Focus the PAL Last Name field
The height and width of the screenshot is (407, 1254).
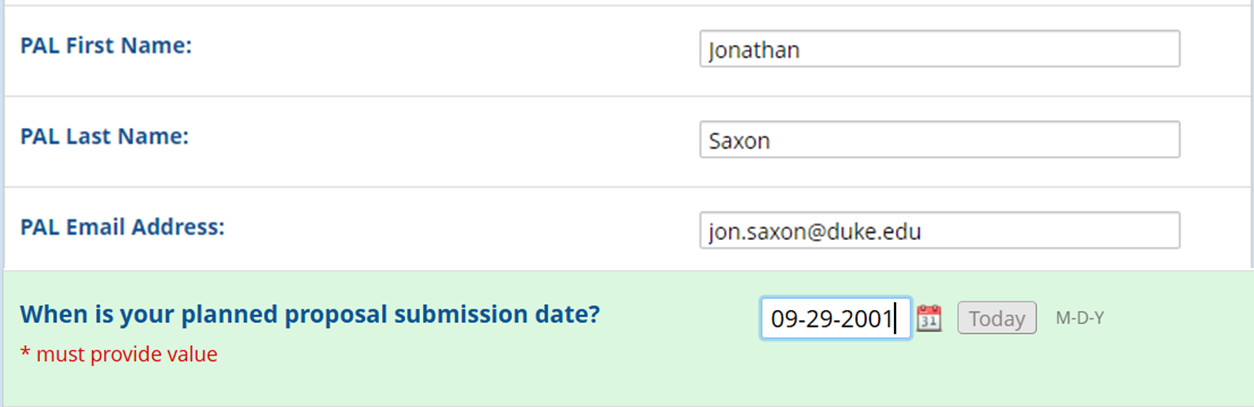coord(940,140)
